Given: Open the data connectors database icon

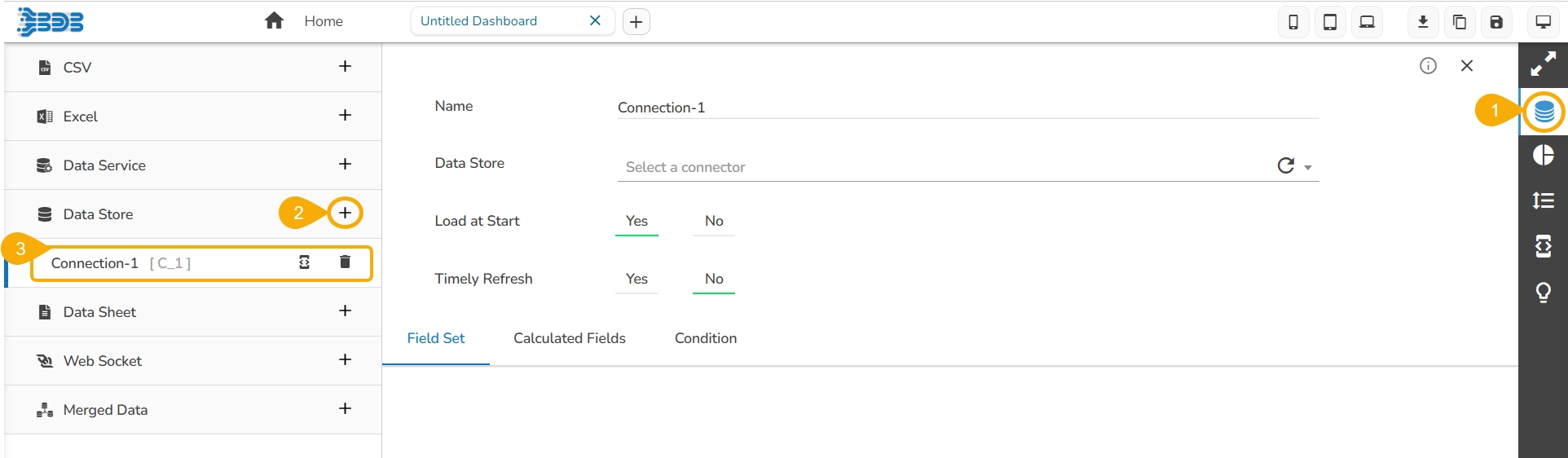Looking at the screenshot, I should click(1544, 112).
